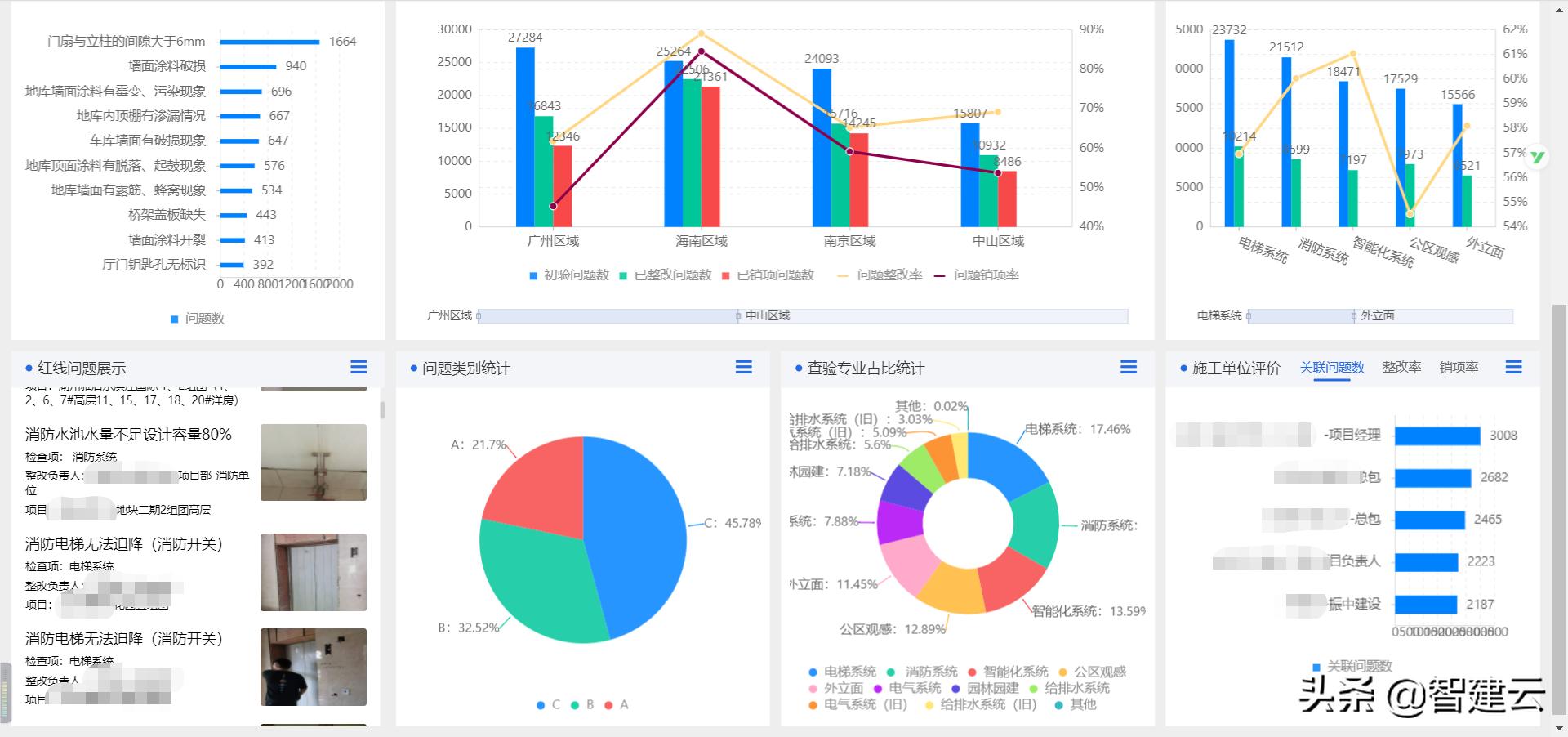Image resolution: width=1568 pixels, height=737 pixels.
Task: Switch to the 整改率 tab
Action: pos(1401,367)
